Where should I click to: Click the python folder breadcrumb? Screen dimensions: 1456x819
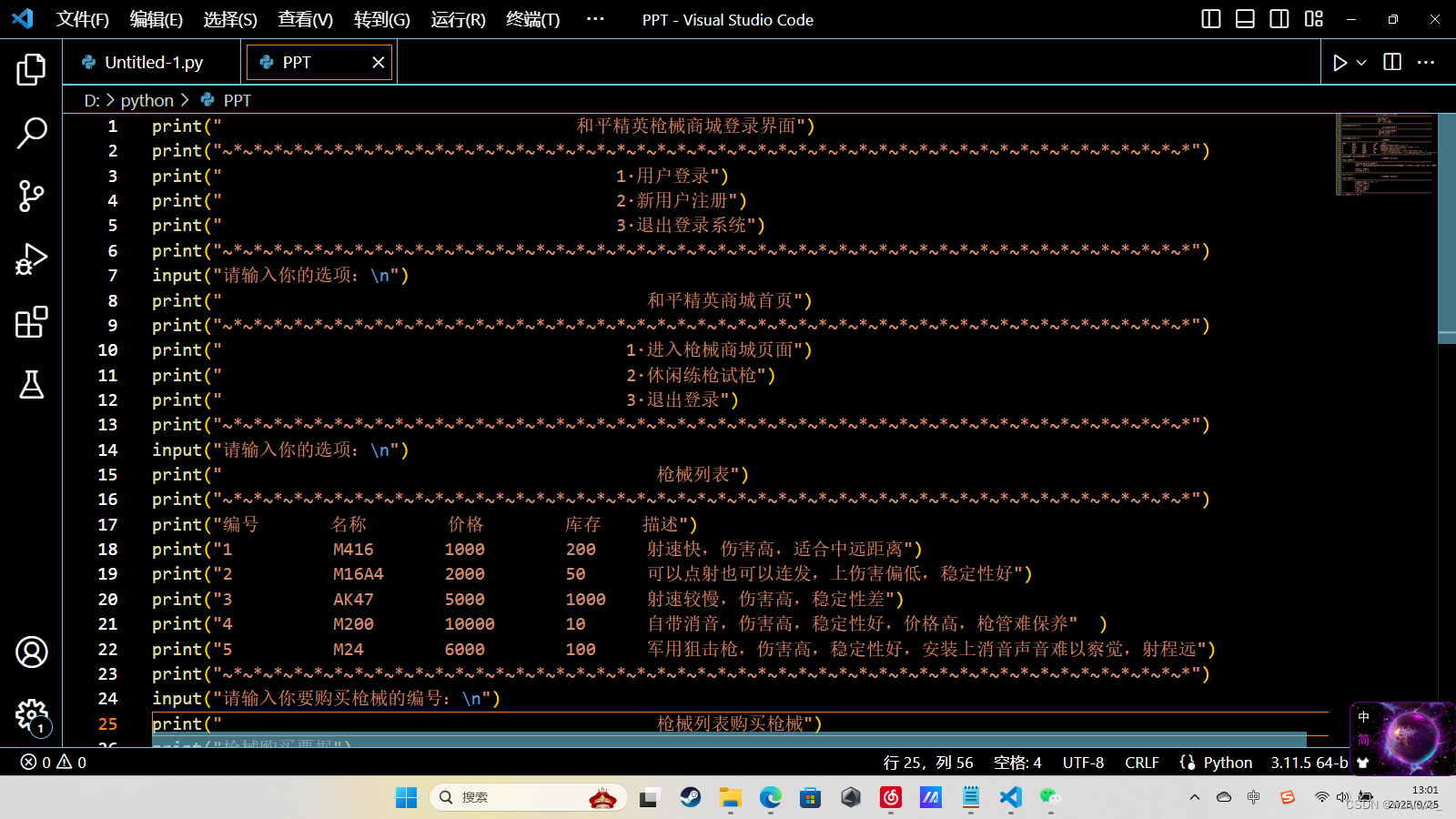click(147, 100)
